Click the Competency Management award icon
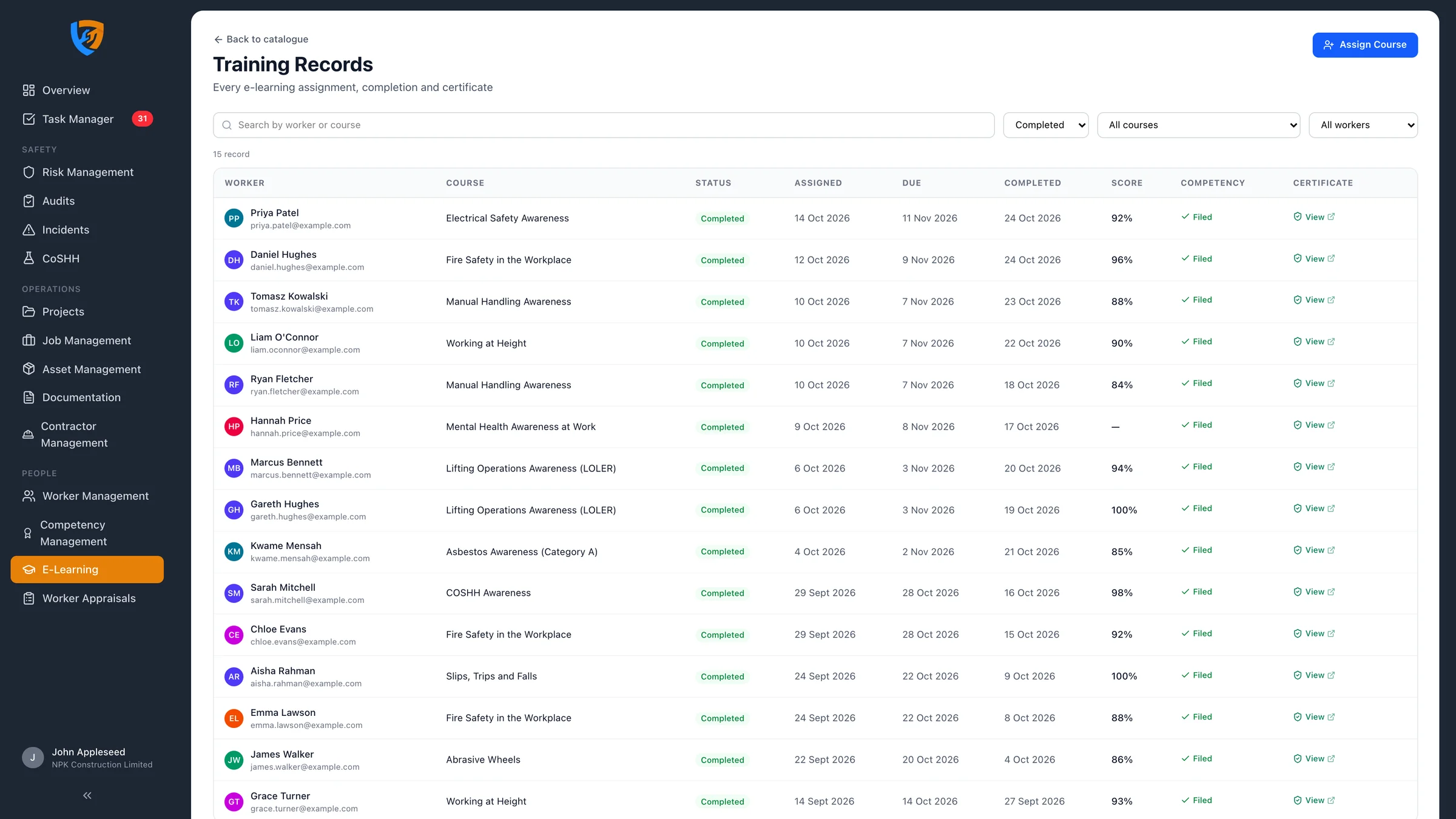The width and height of the screenshot is (1456, 819). (27, 533)
